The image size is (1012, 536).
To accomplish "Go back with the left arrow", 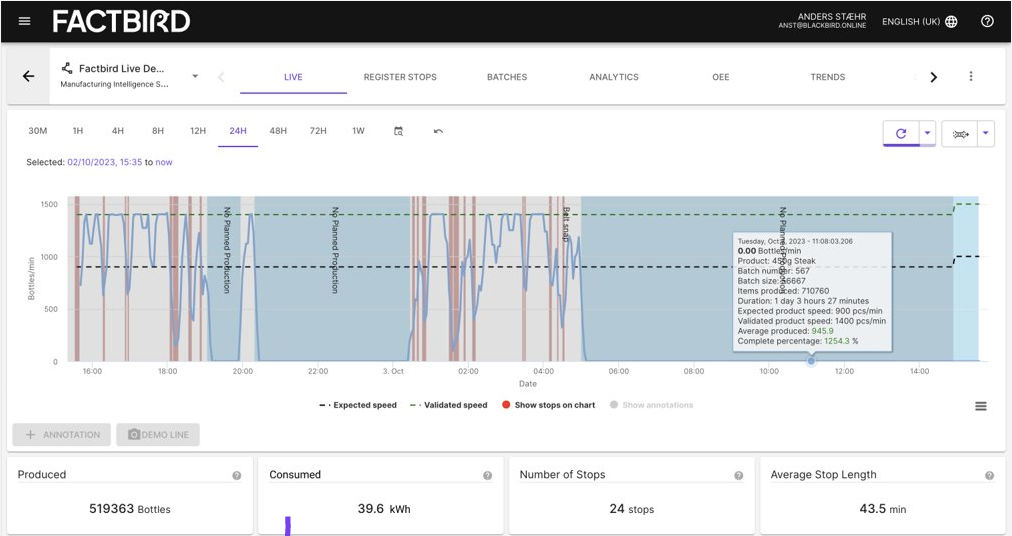I will 28,76.
